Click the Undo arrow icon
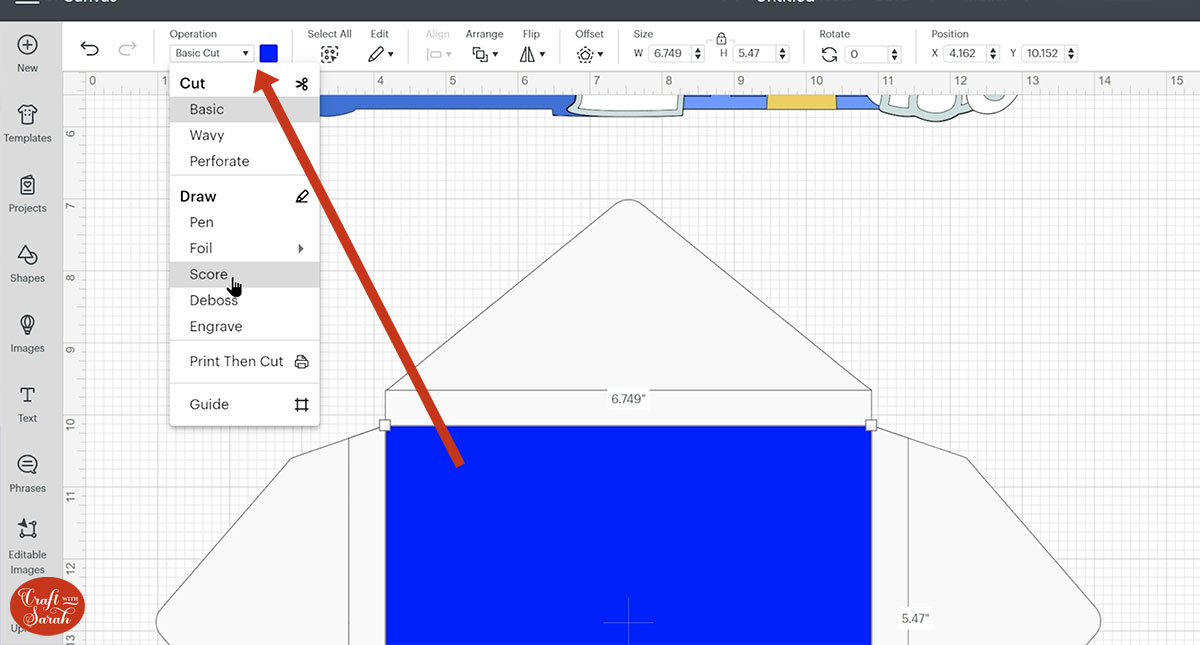The height and width of the screenshot is (645, 1200). [x=90, y=50]
